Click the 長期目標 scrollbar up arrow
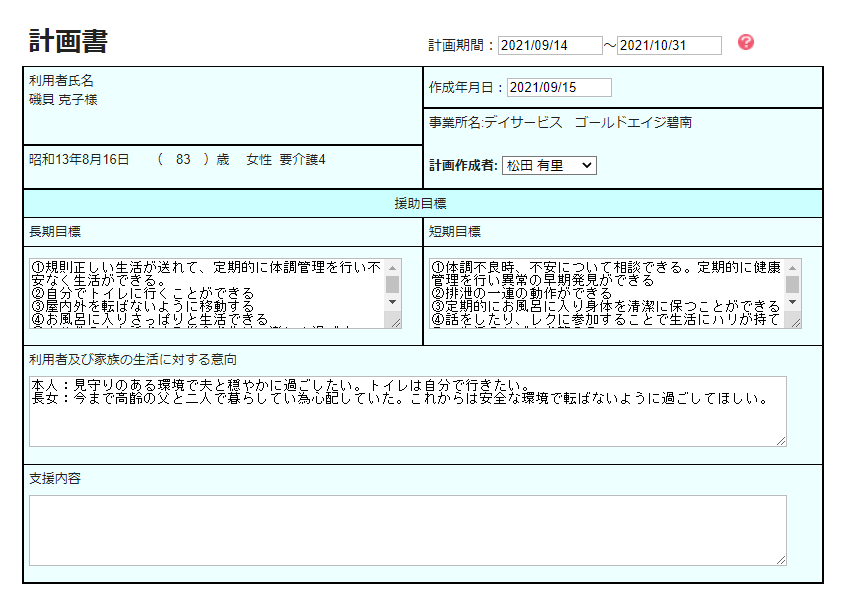Image resolution: width=851 pixels, height=599 pixels. tap(393, 267)
